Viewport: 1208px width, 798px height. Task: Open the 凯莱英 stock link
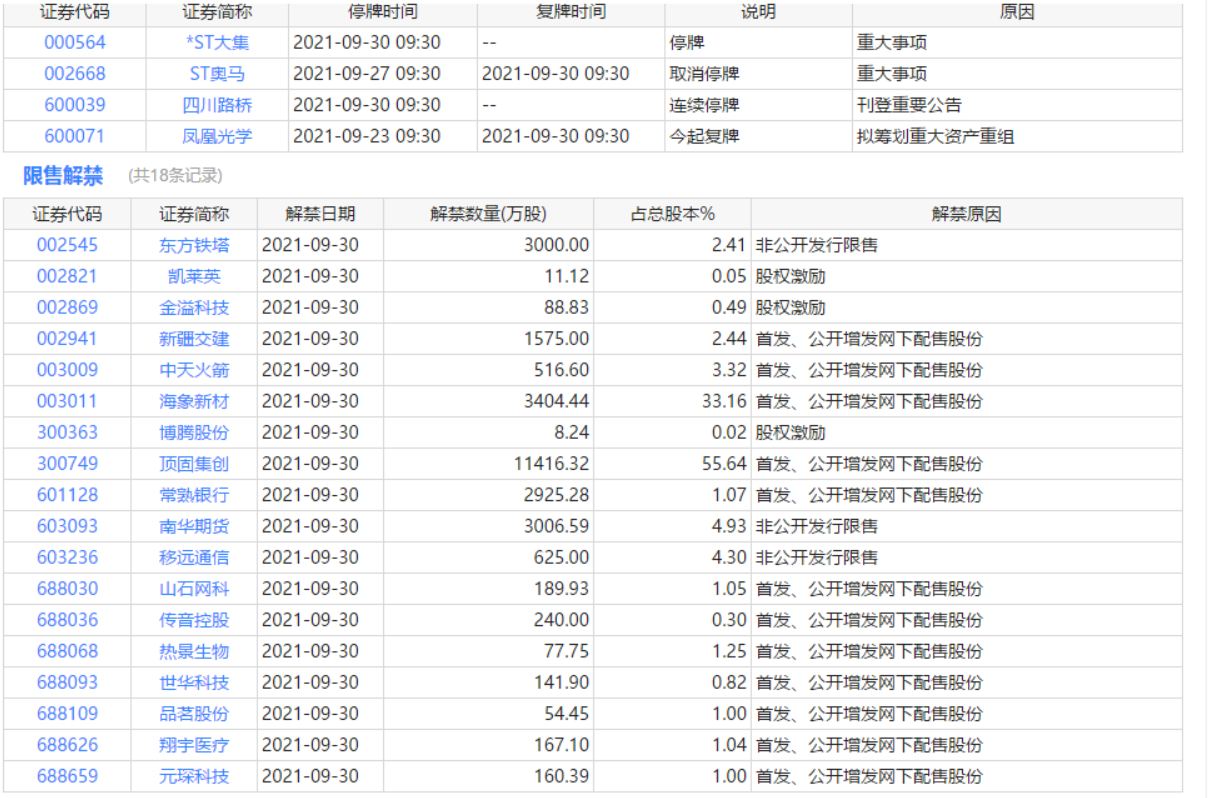[x=194, y=276]
